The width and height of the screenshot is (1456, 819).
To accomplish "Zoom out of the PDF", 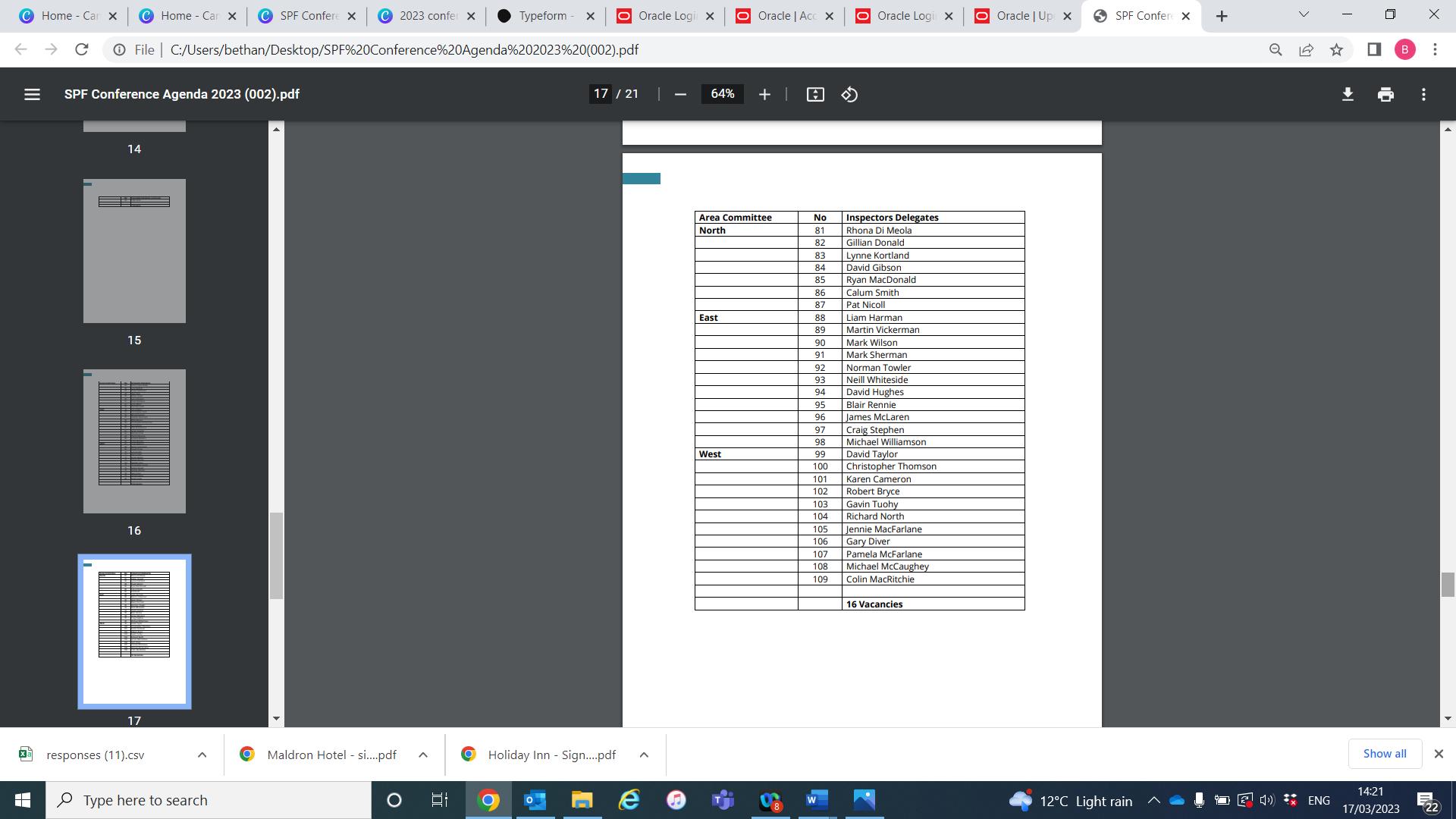I will pyautogui.click(x=680, y=94).
